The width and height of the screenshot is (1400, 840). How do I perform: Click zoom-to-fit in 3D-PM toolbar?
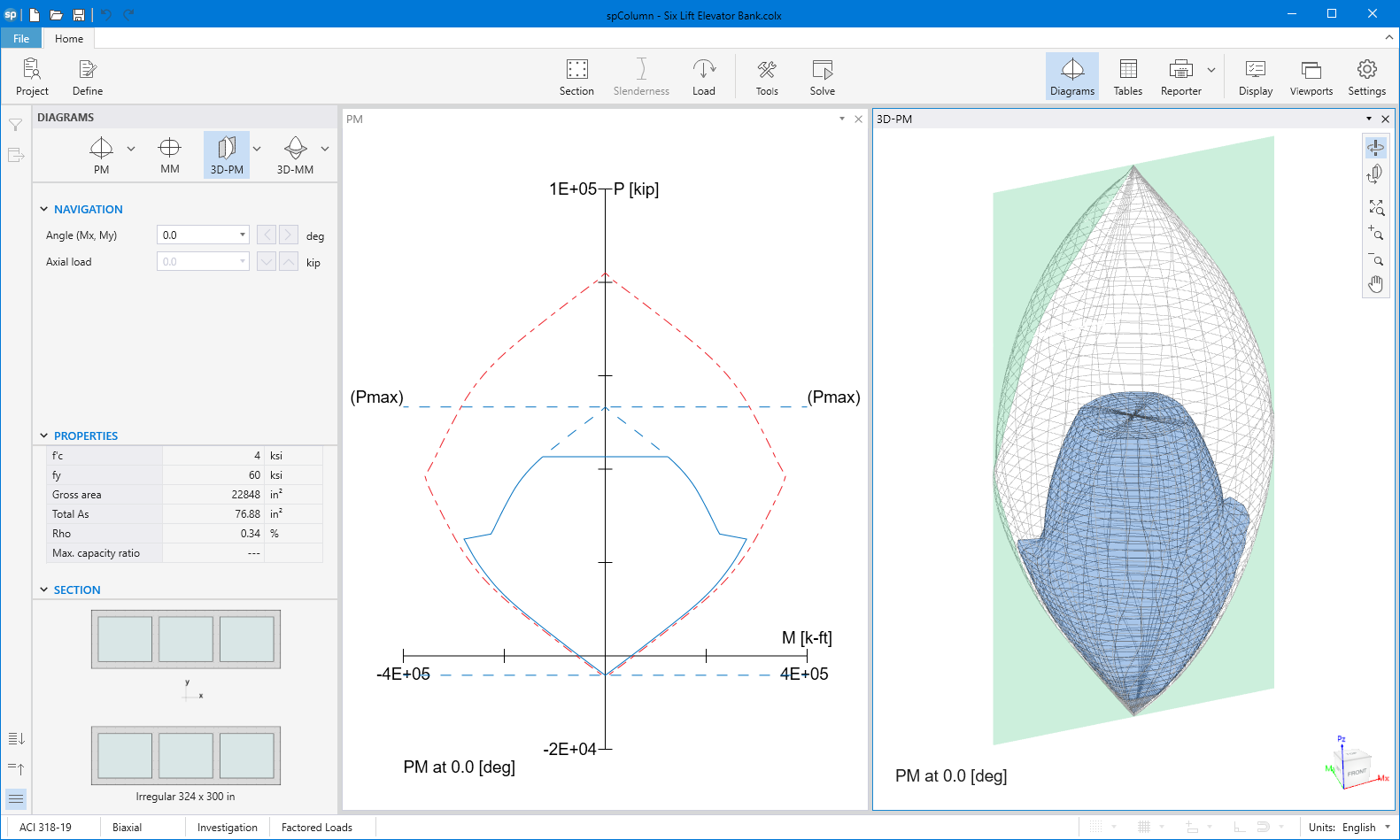[x=1375, y=207]
